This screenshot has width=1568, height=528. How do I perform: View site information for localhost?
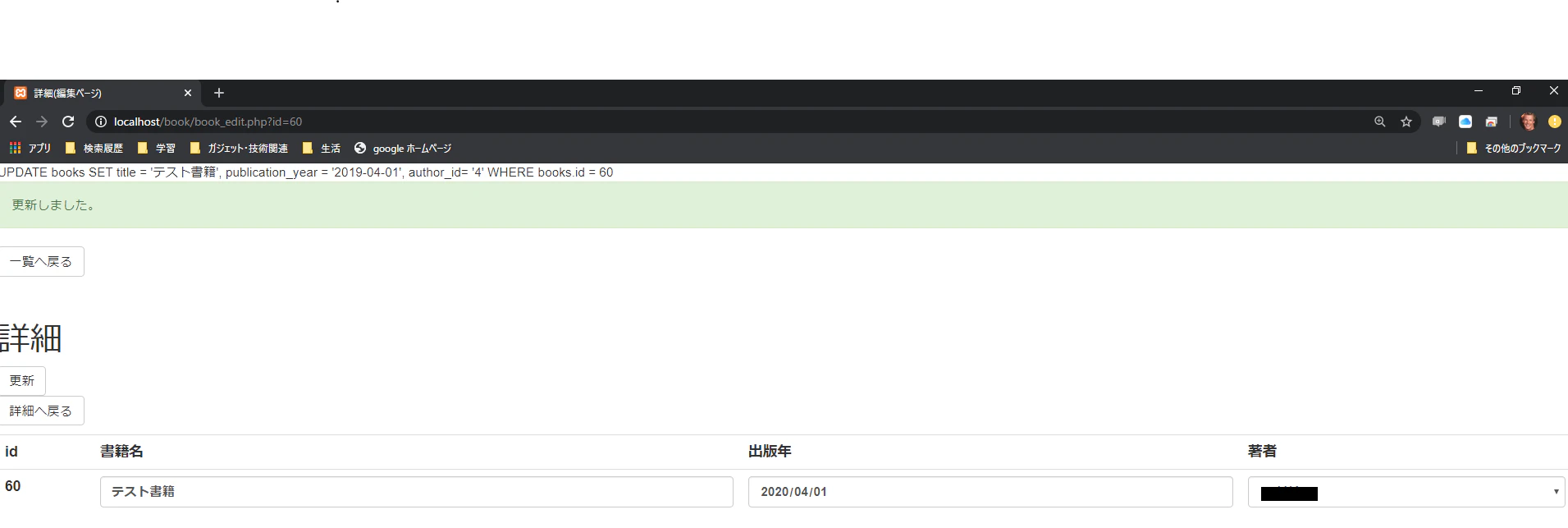[x=101, y=122]
